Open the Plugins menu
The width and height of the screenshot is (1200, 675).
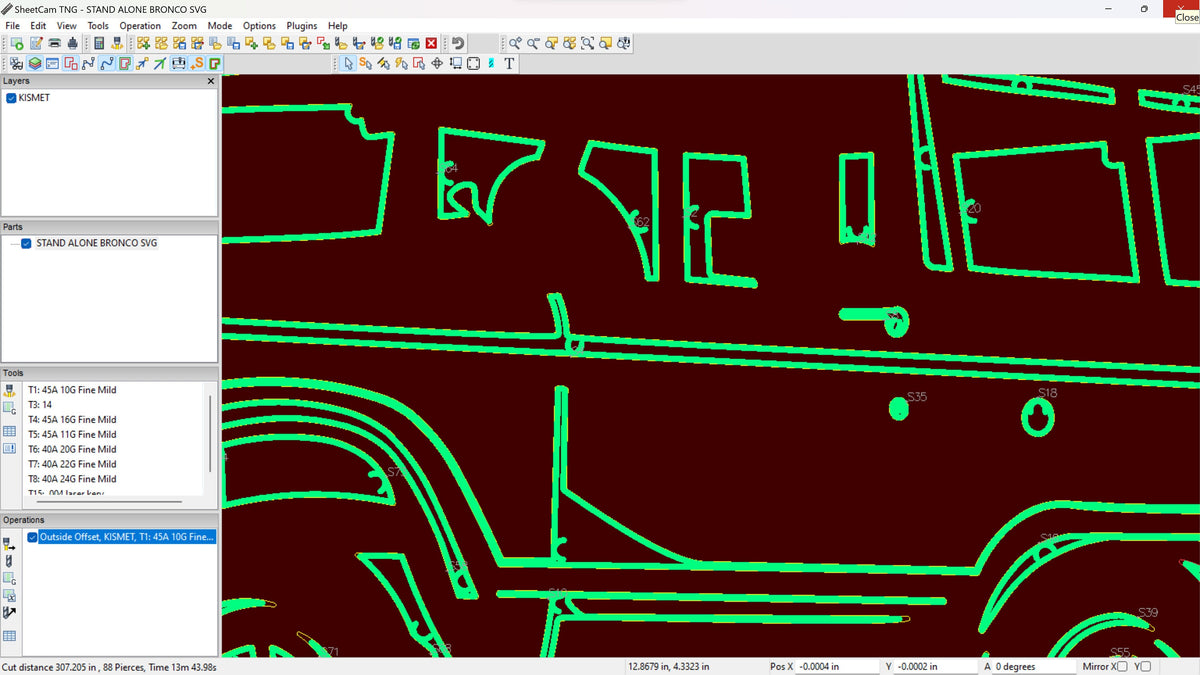coord(302,25)
